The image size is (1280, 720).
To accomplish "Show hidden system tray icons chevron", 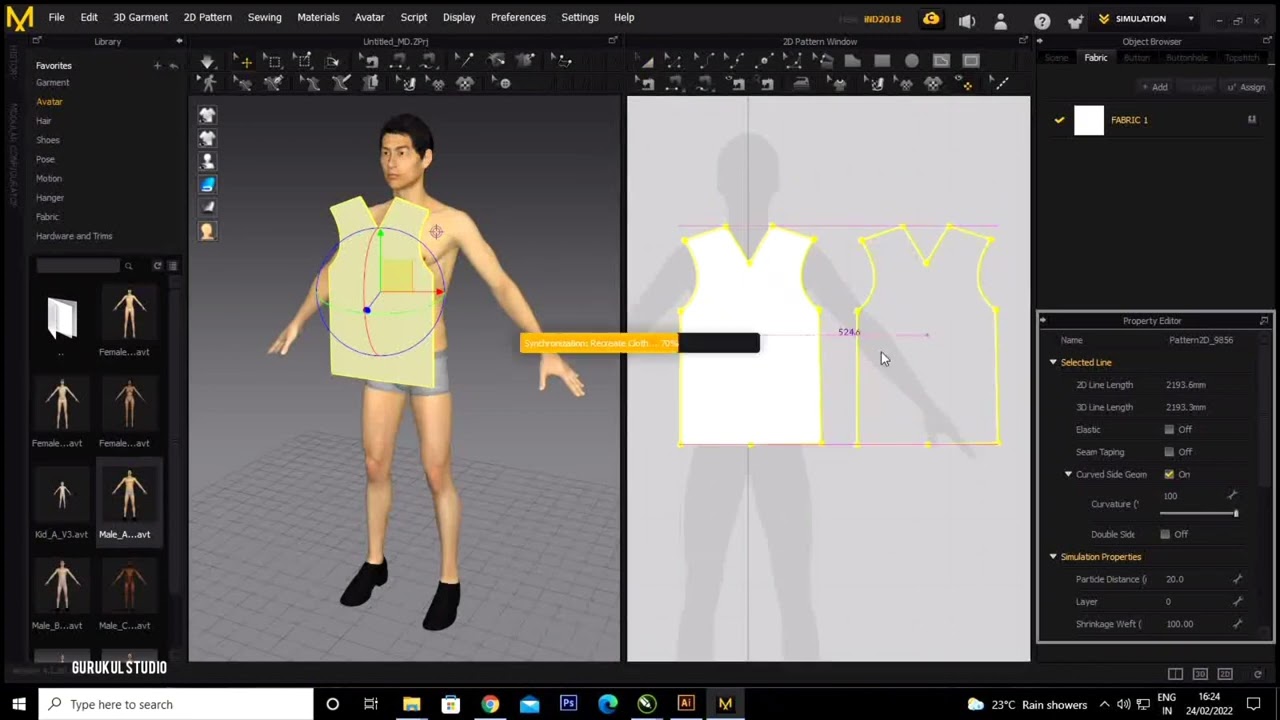I will pyautogui.click(x=1104, y=704).
